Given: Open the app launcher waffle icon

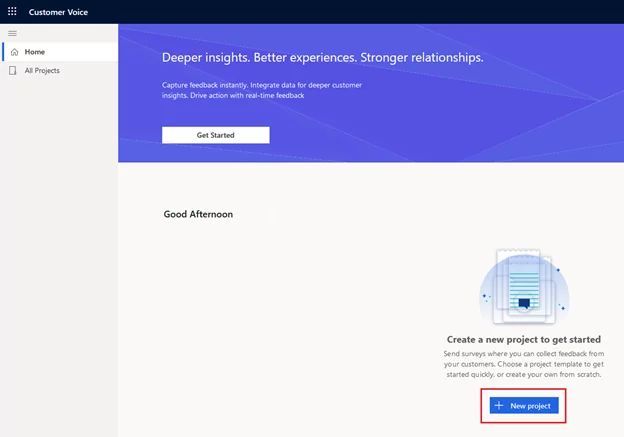Looking at the screenshot, I should [12, 12].
